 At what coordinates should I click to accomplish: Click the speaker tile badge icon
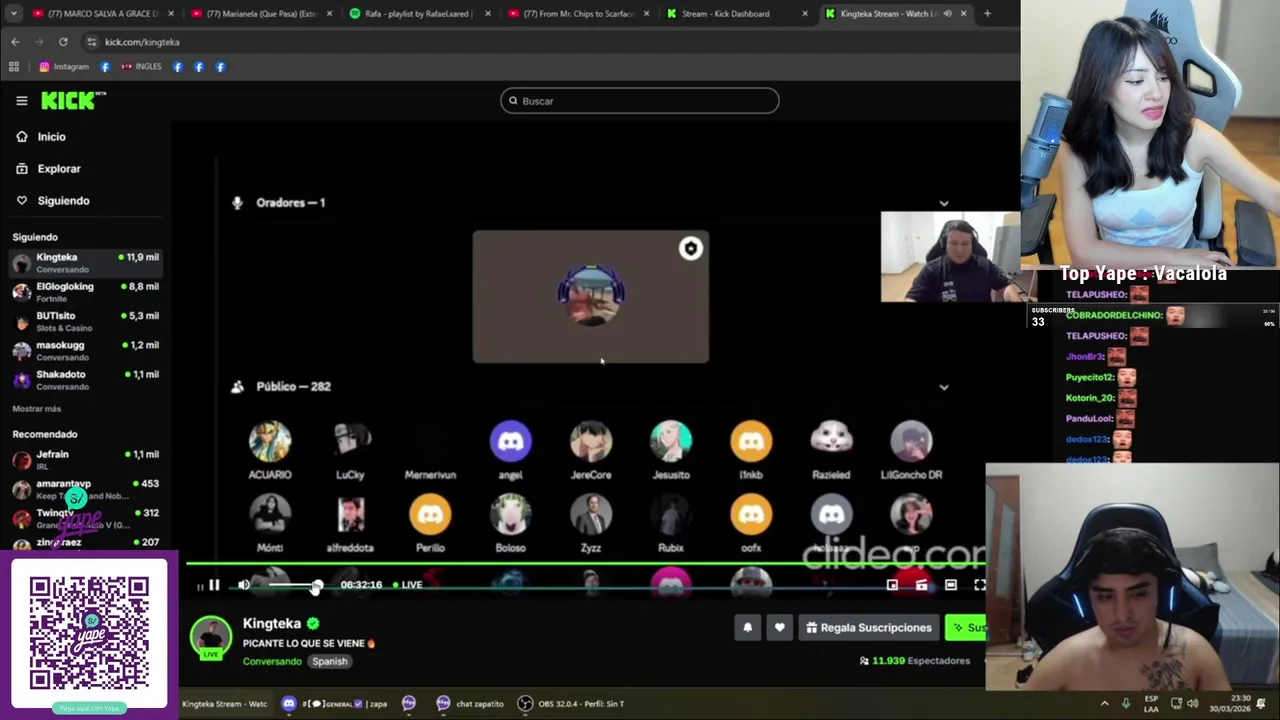coord(691,249)
